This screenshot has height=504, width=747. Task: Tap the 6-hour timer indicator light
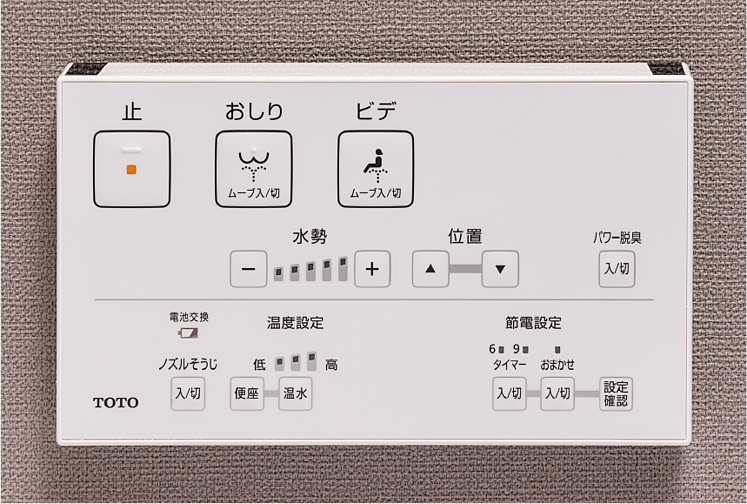[x=501, y=350]
